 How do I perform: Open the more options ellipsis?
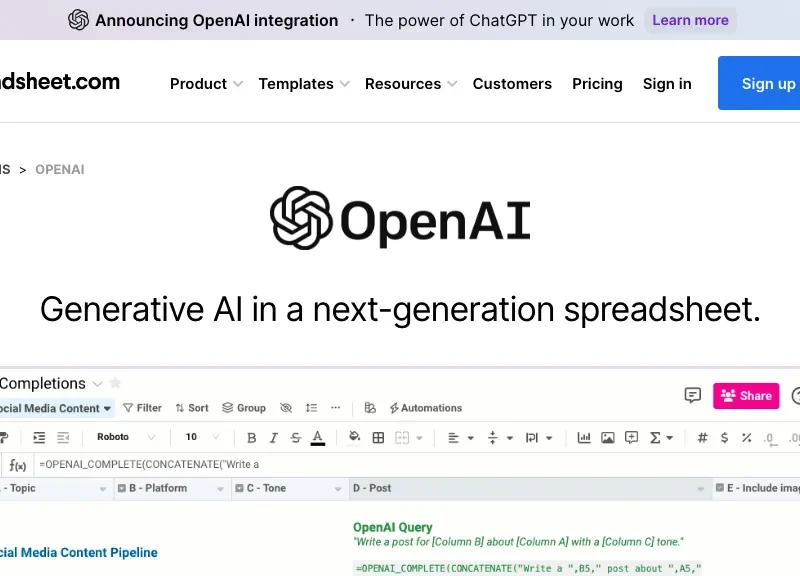click(335, 408)
